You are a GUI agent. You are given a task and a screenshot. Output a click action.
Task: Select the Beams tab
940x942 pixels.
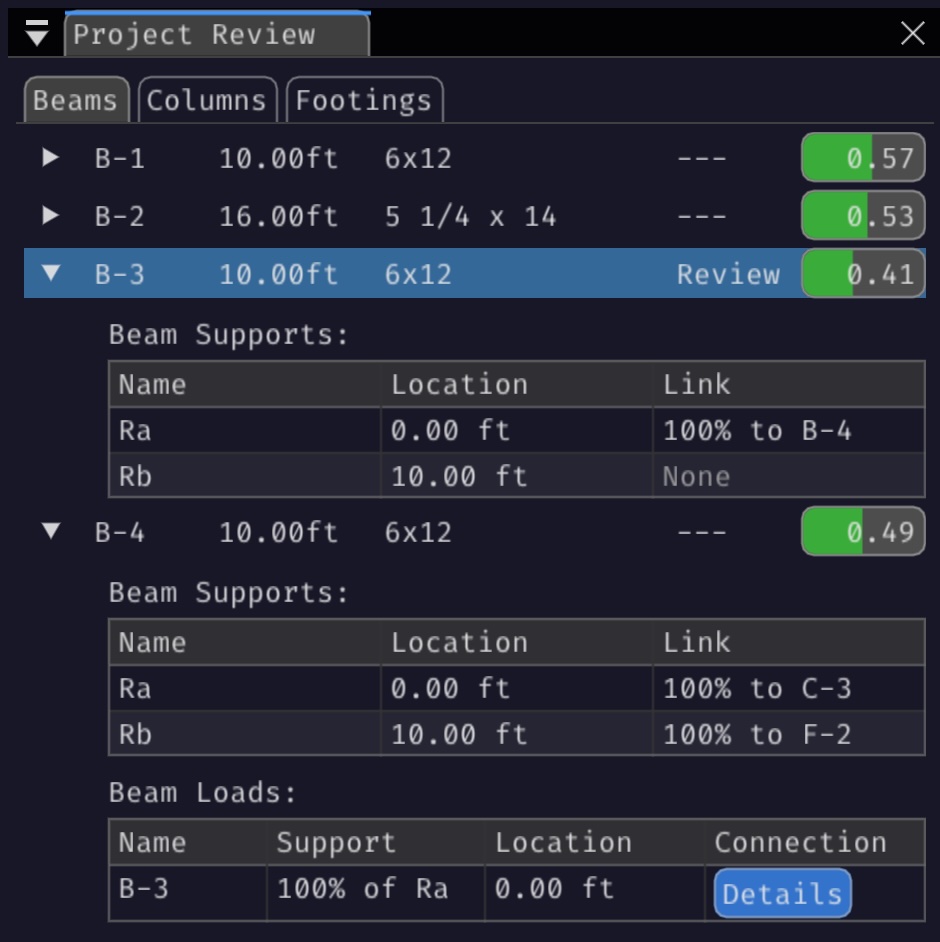click(76, 99)
